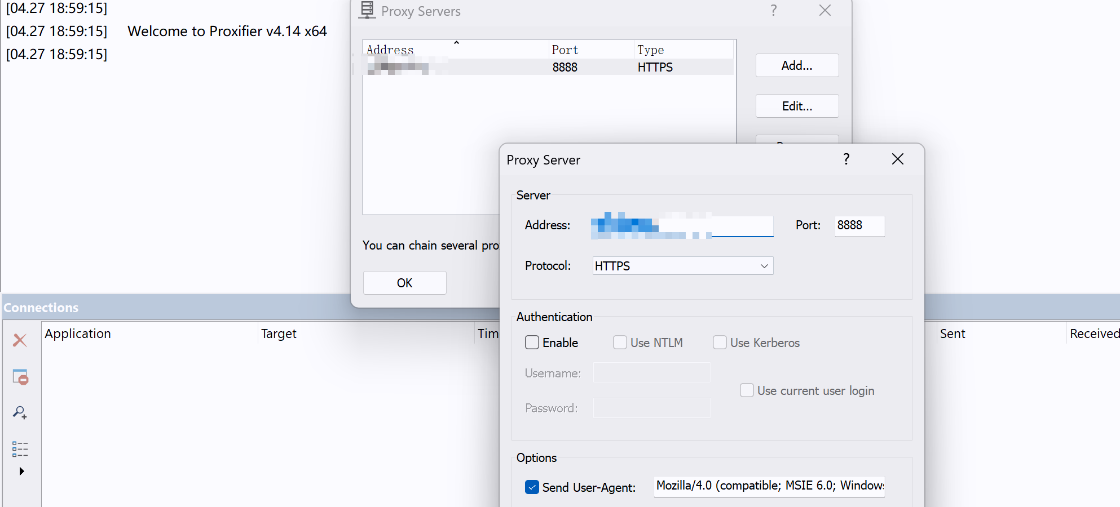The height and width of the screenshot is (507, 1120).
Task: Click the help question mark in Proxy Servers dialog
Action: [773, 11]
